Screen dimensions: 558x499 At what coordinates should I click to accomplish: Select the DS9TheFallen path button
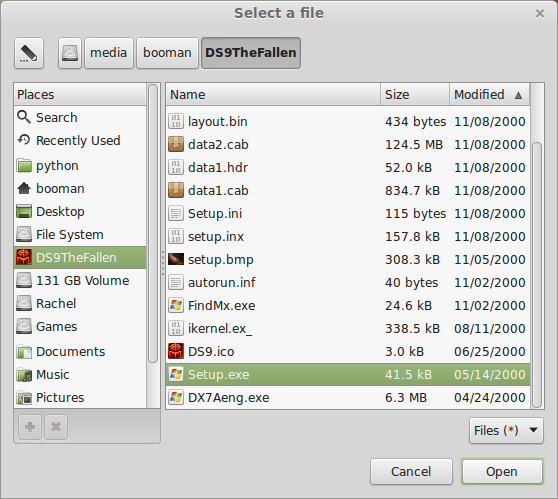[251, 53]
